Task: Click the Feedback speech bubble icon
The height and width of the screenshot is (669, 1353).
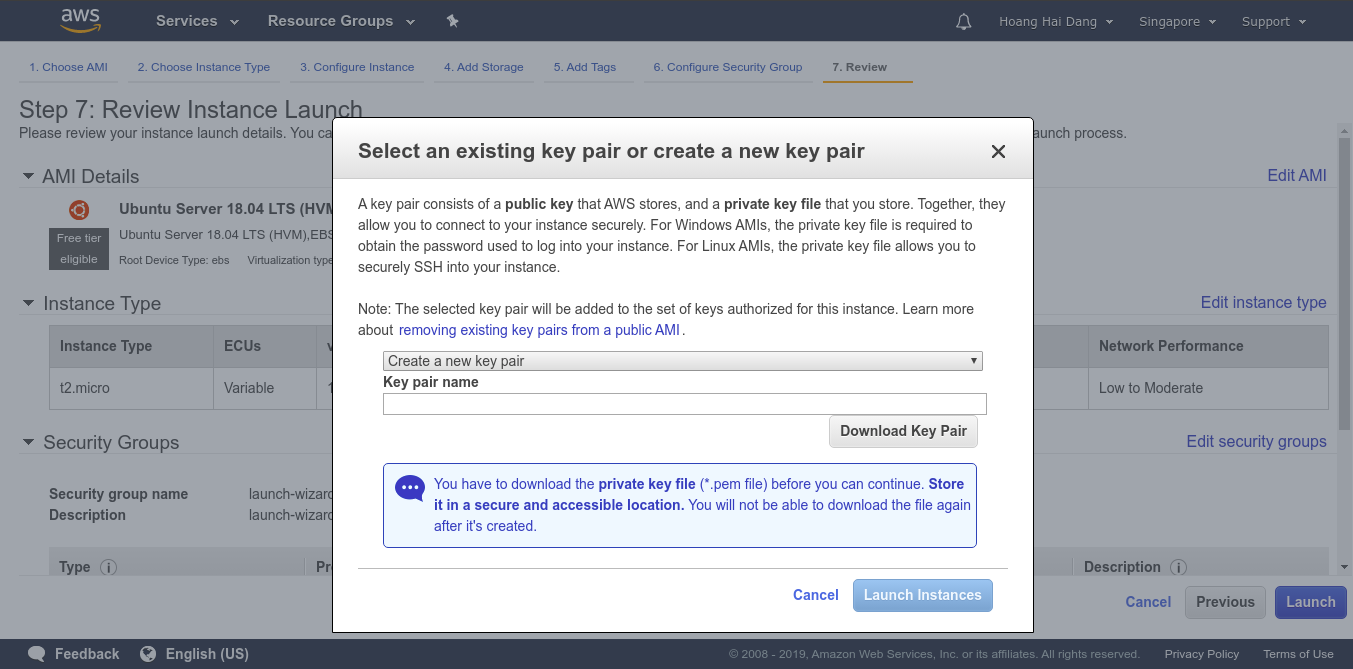Action: pos(37,654)
